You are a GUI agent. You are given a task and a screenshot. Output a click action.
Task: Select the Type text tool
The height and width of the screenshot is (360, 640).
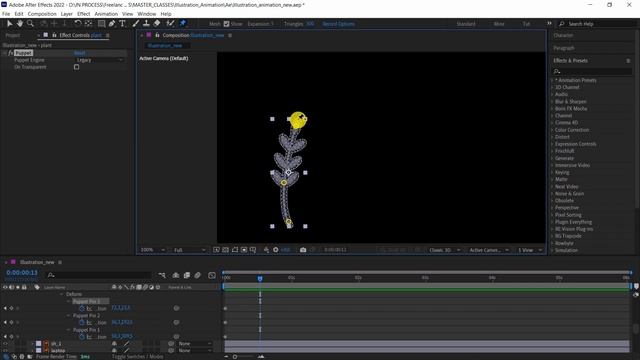(x=122, y=24)
